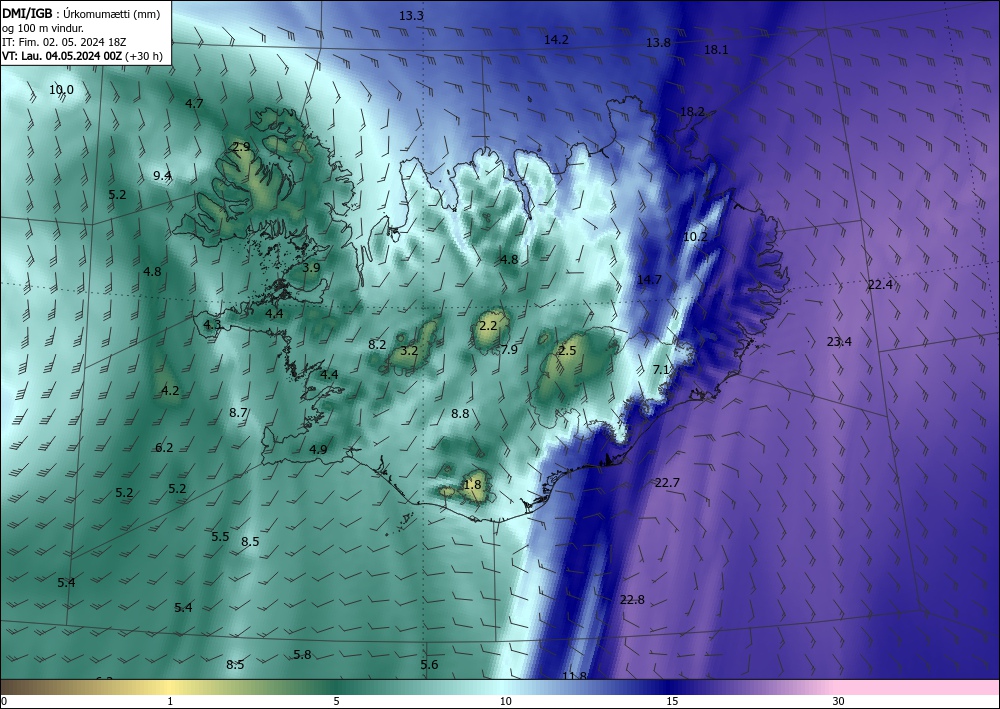1000x709 pixels.
Task: Click the colorbar tick label 15
Action: click(672, 702)
